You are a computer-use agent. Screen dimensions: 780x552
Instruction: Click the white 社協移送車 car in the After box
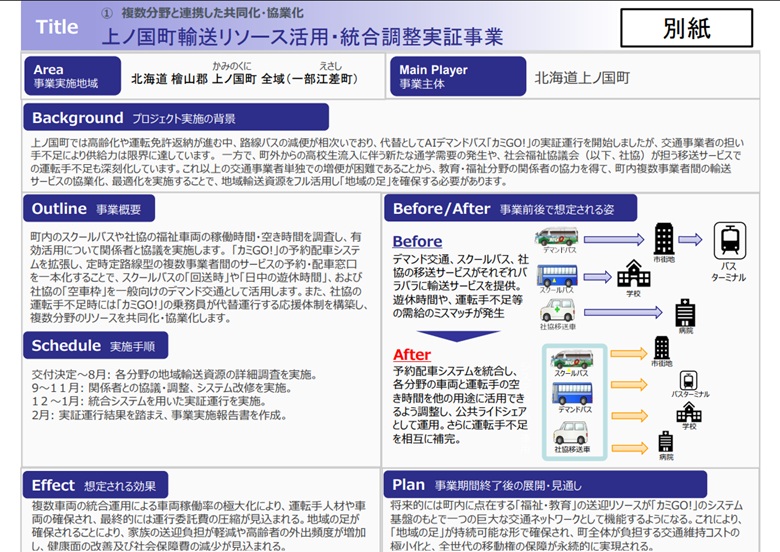point(571,433)
